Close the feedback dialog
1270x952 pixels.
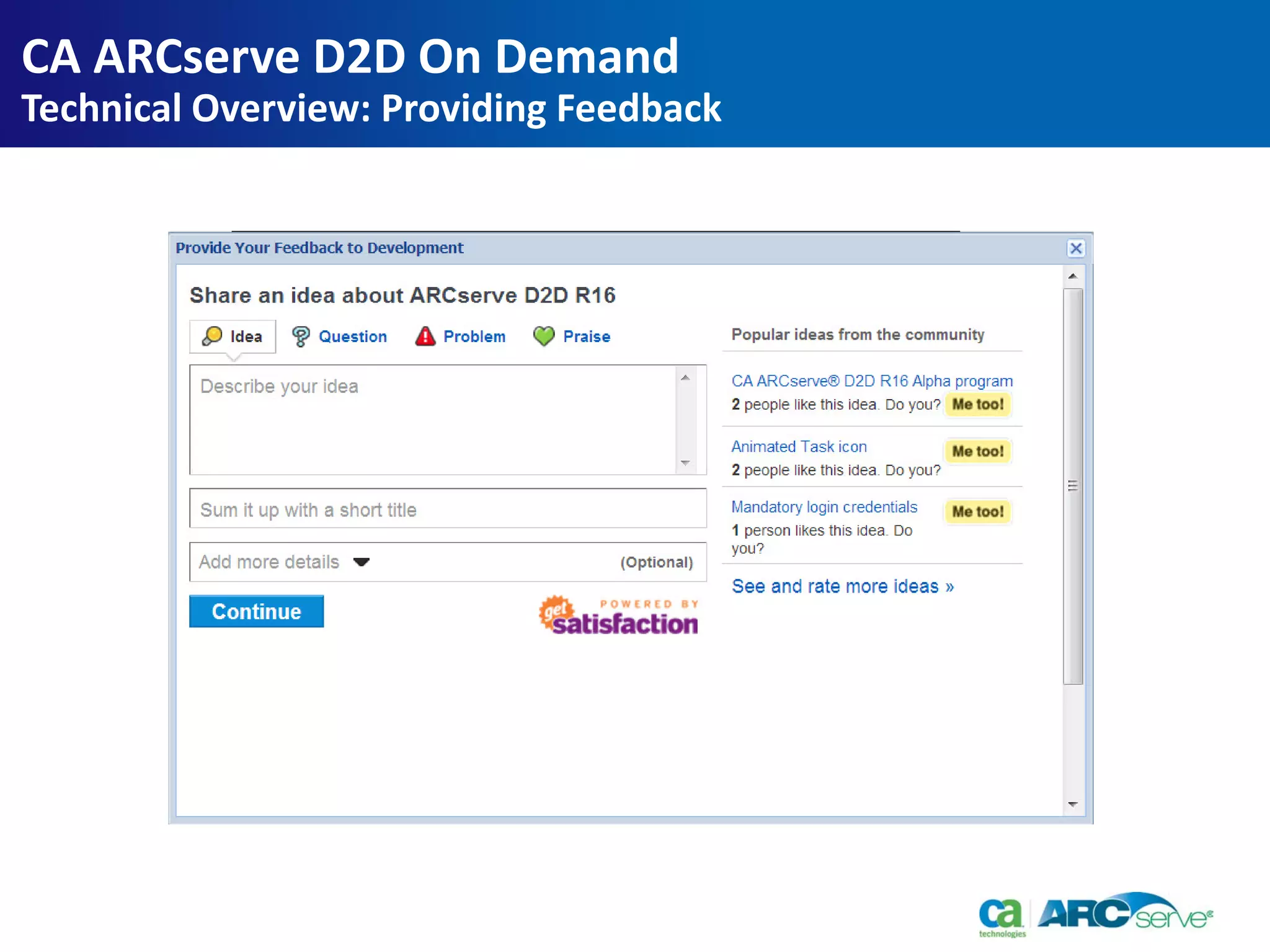(x=1076, y=249)
